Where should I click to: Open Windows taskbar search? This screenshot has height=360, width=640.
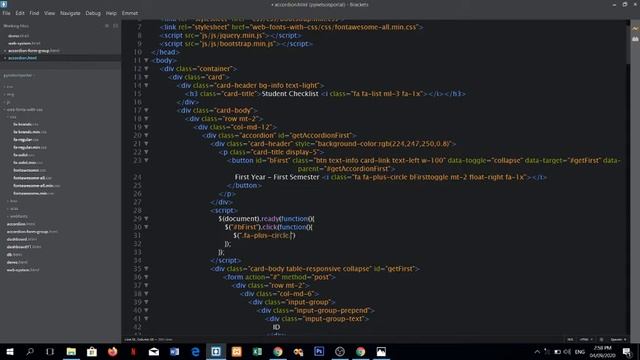[x=30, y=351]
